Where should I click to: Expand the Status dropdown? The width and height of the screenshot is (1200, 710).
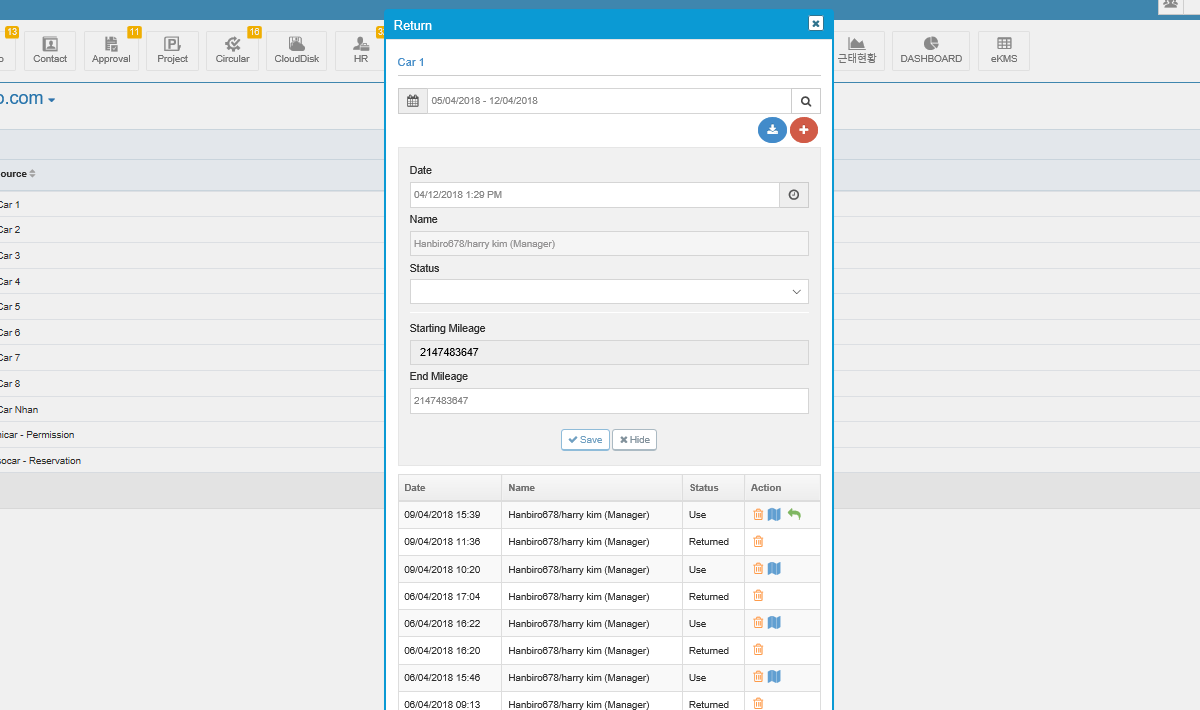[608, 292]
